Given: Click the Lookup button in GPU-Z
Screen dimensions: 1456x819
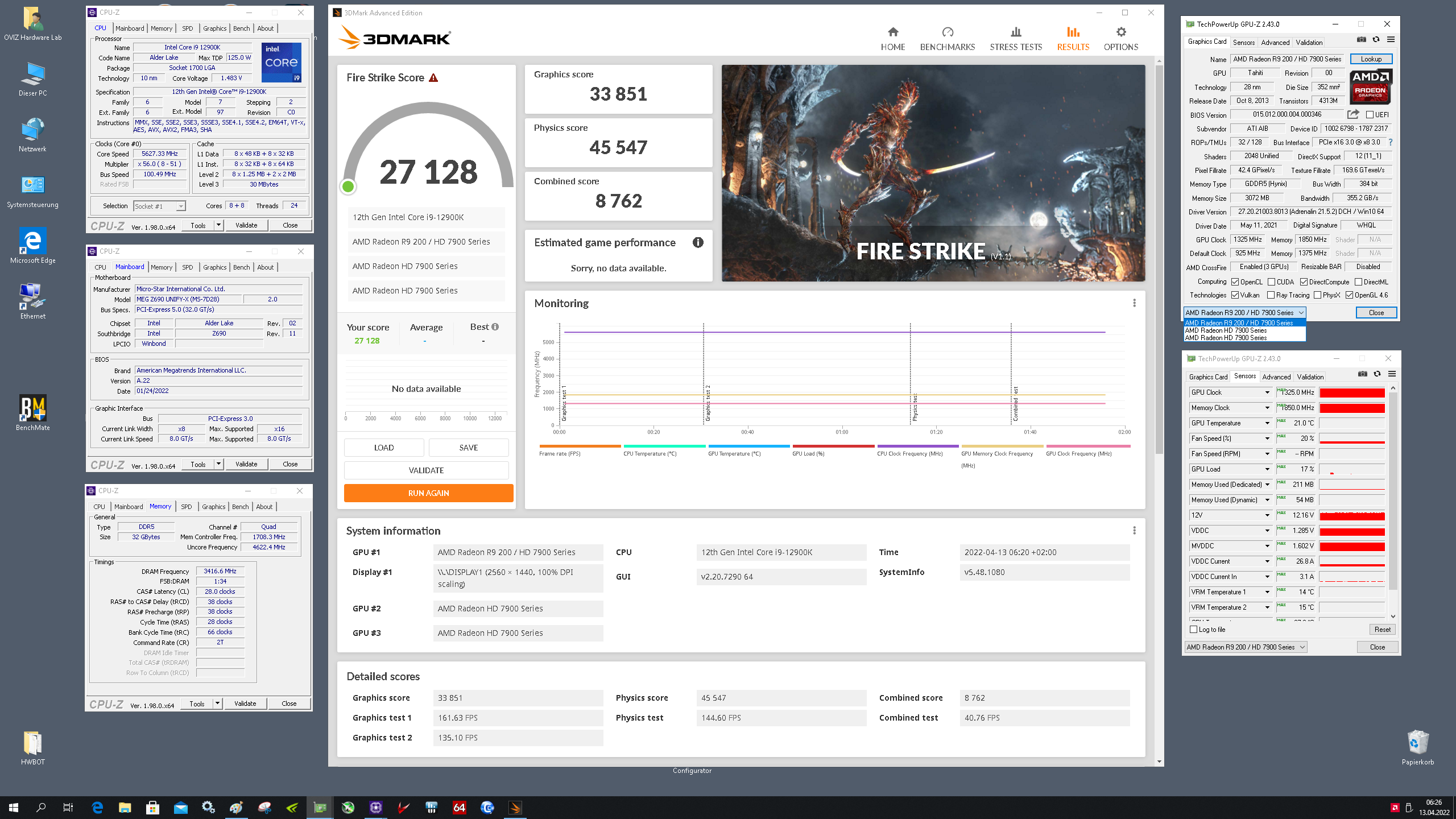Looking at the screenshot, I should [x=1371, y=59].
